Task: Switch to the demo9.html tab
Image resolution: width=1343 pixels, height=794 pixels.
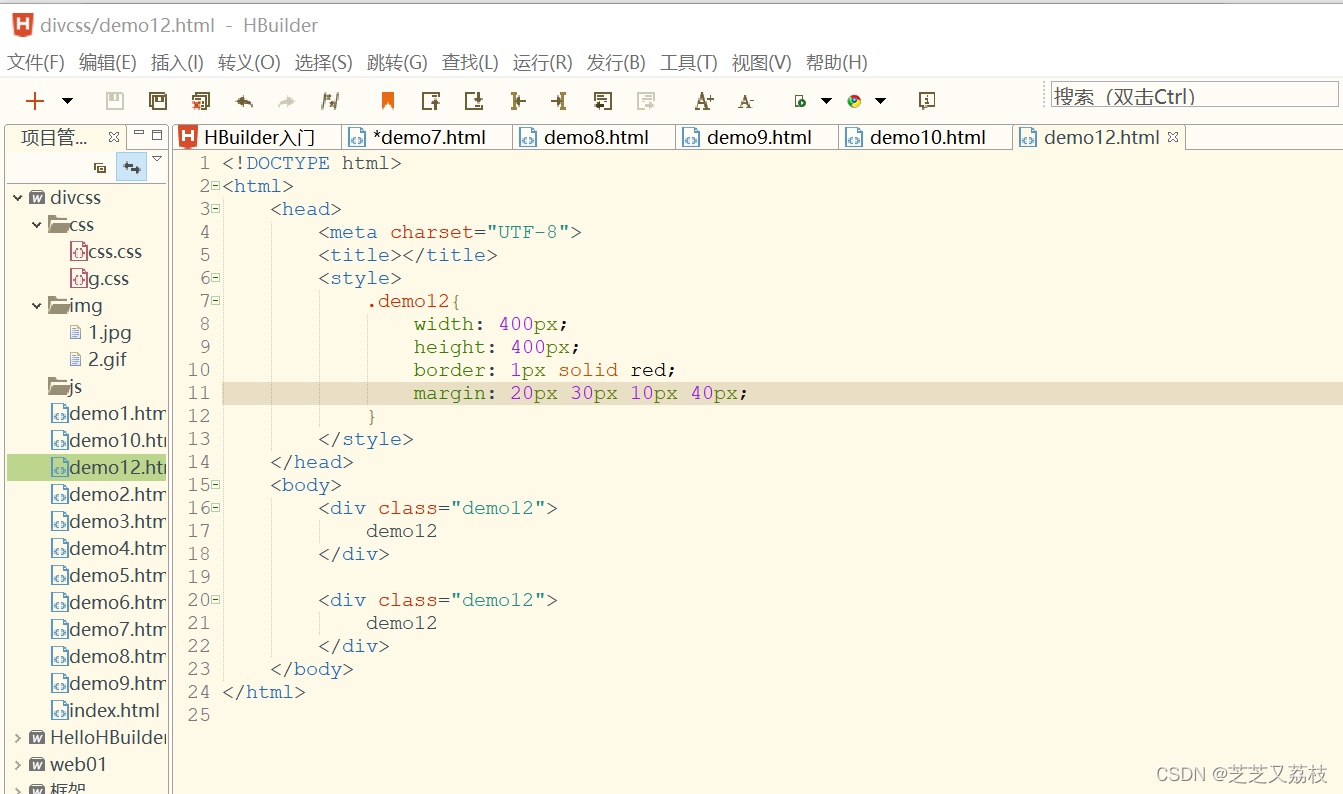Action: point(758,138)
